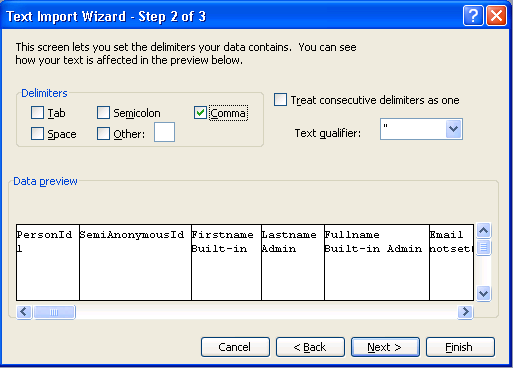513x368 pixels.
Task: Click the horizontal scrollbar thumb
Action: pos(54,312)
